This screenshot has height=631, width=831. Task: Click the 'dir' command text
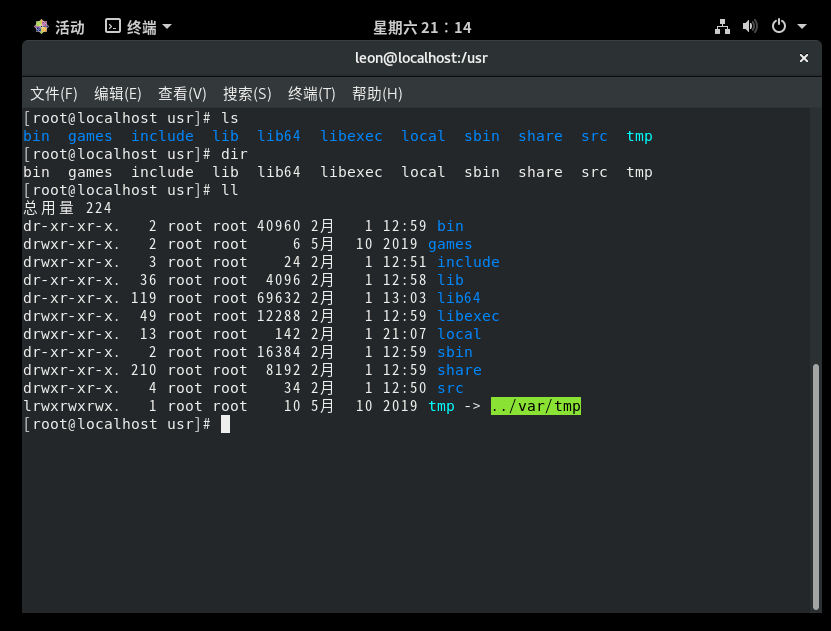tap(234, 154)
